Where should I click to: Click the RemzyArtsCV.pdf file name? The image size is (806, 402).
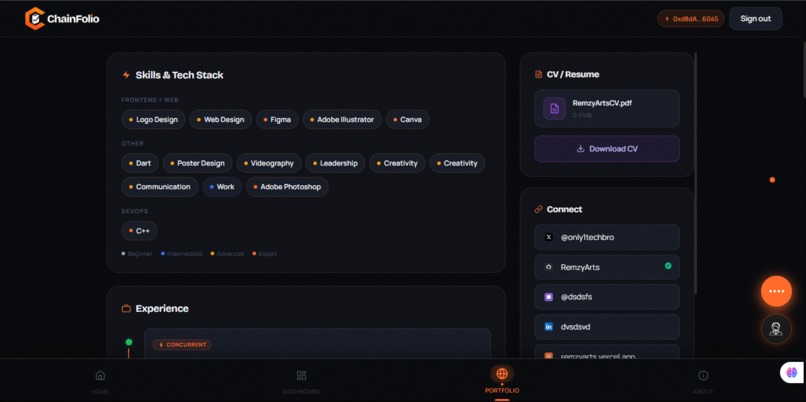coord(602,103)
